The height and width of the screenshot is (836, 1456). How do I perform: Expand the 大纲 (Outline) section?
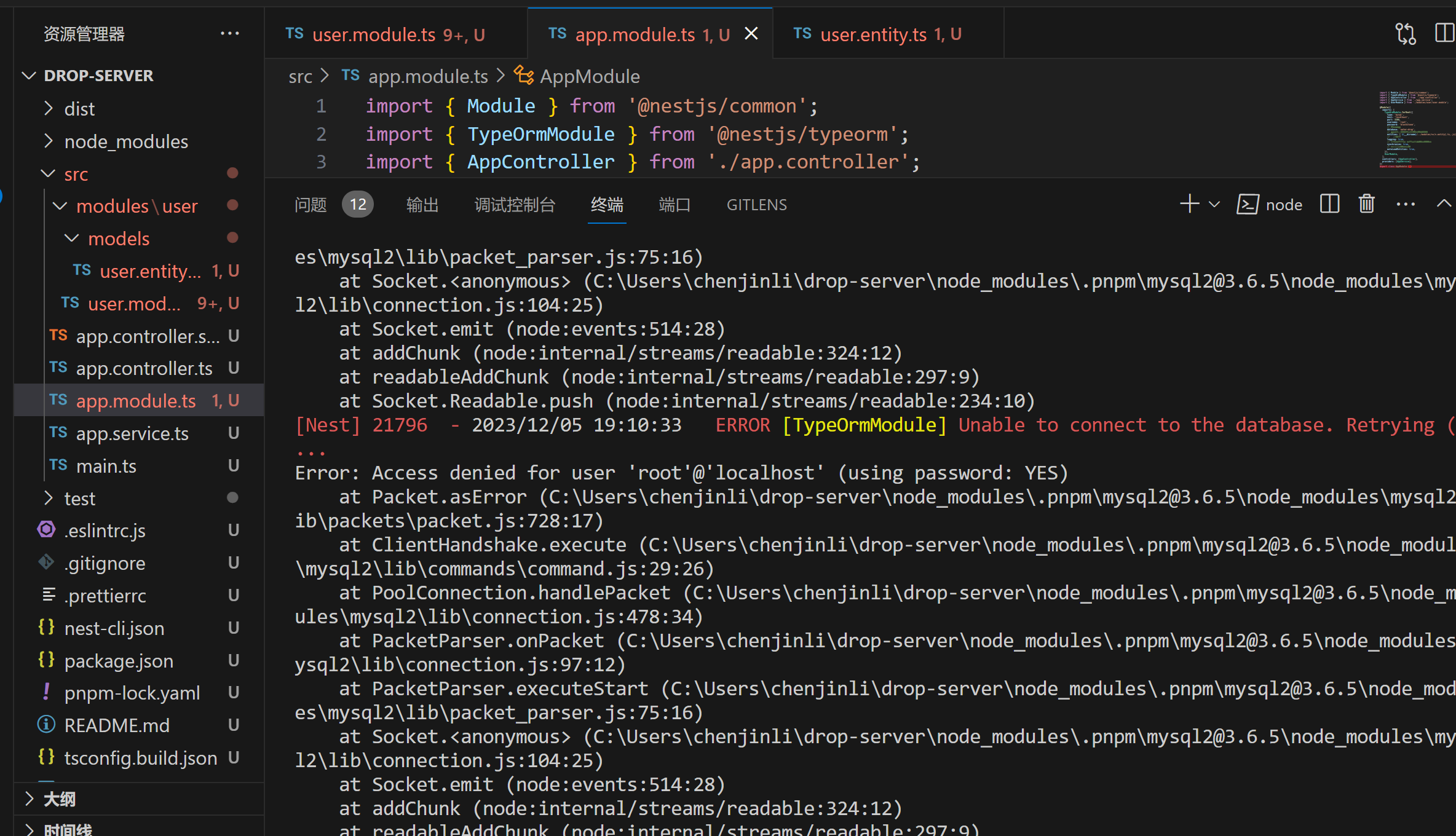[x=139, y=799]
